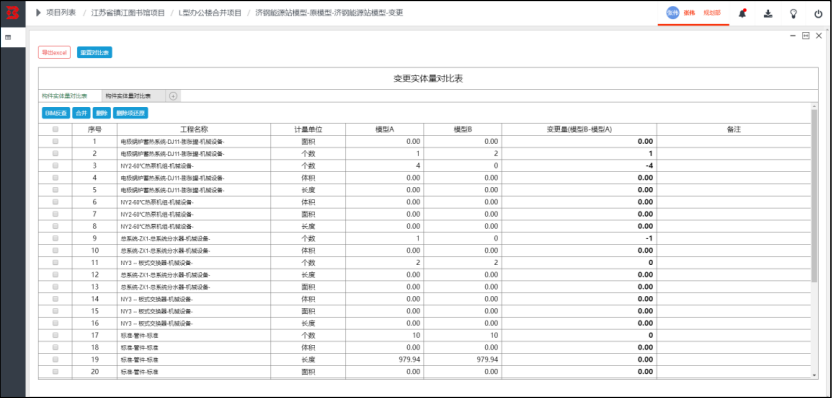Click the 导出excel button
The height and width of the screenshot is (398, 832).
(54, 53)
